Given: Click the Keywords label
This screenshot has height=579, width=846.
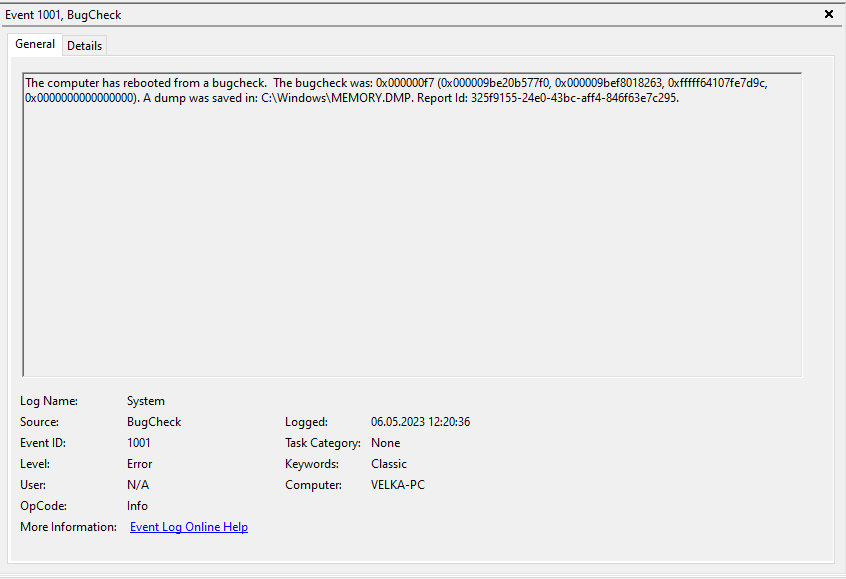Looking at the screenshot, I should tap(312, 464).
